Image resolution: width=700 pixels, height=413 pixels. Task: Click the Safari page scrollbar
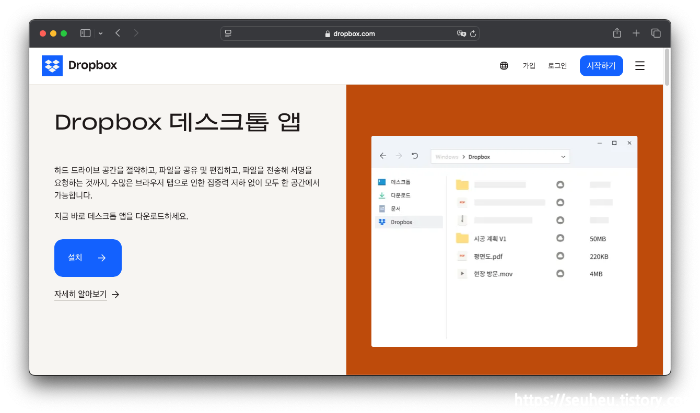[667, 67]
